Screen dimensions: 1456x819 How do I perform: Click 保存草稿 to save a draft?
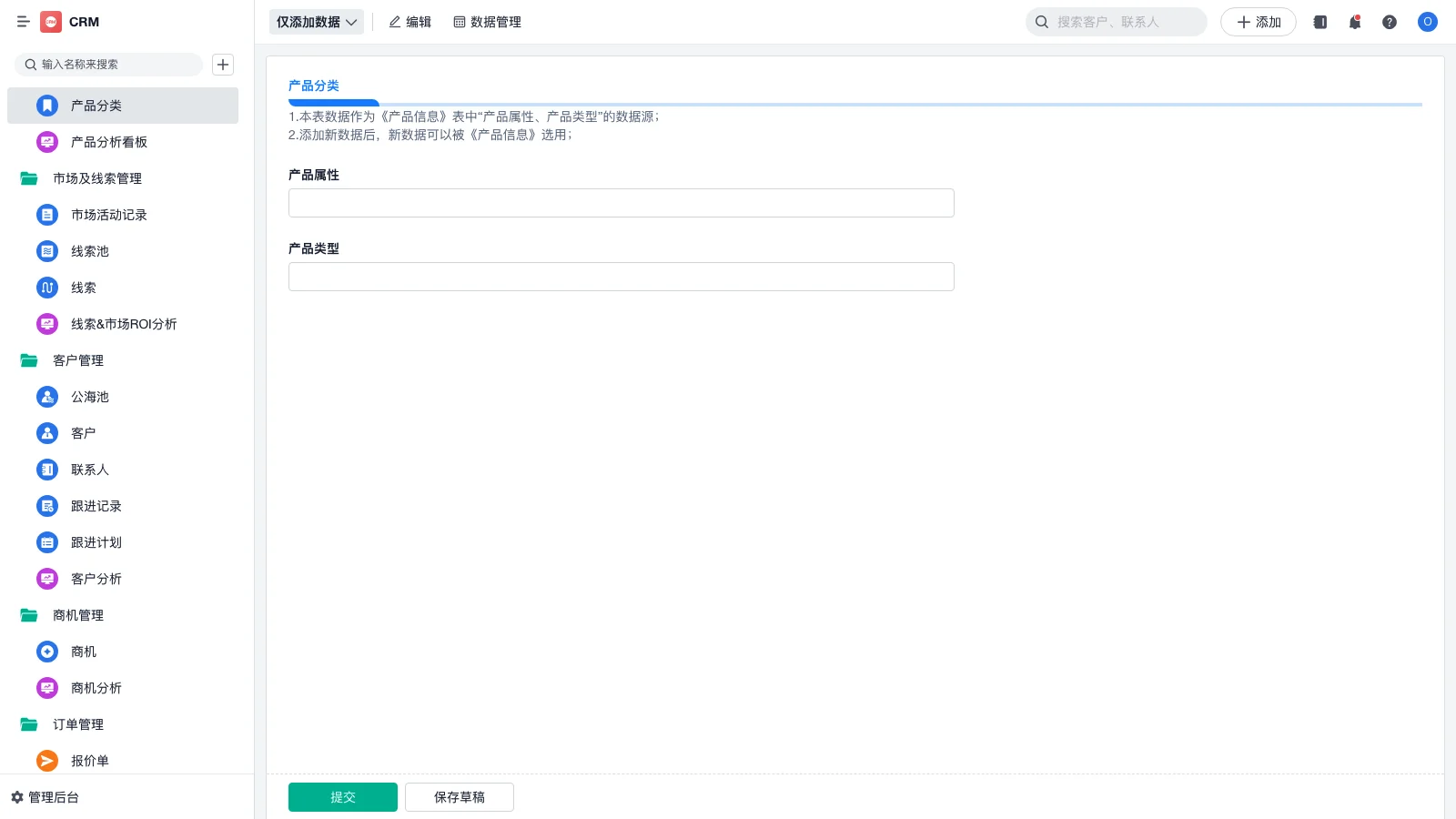[x=459, y=796]
